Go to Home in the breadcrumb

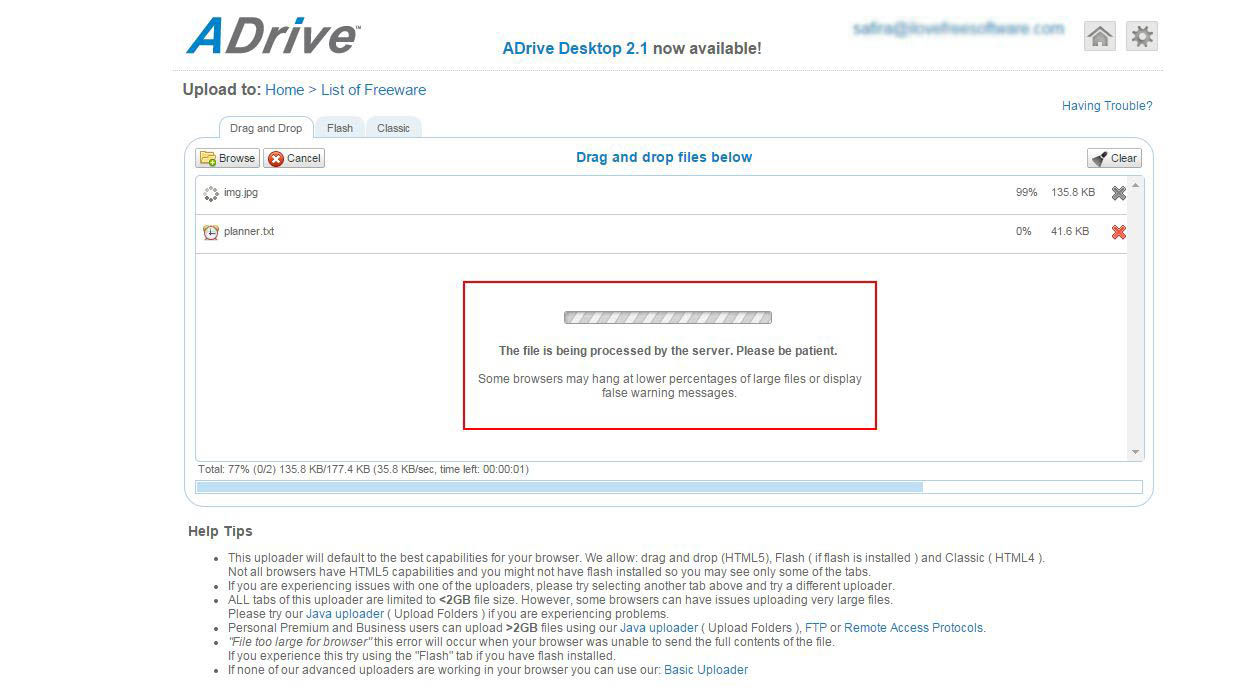(x=284, y=90)
